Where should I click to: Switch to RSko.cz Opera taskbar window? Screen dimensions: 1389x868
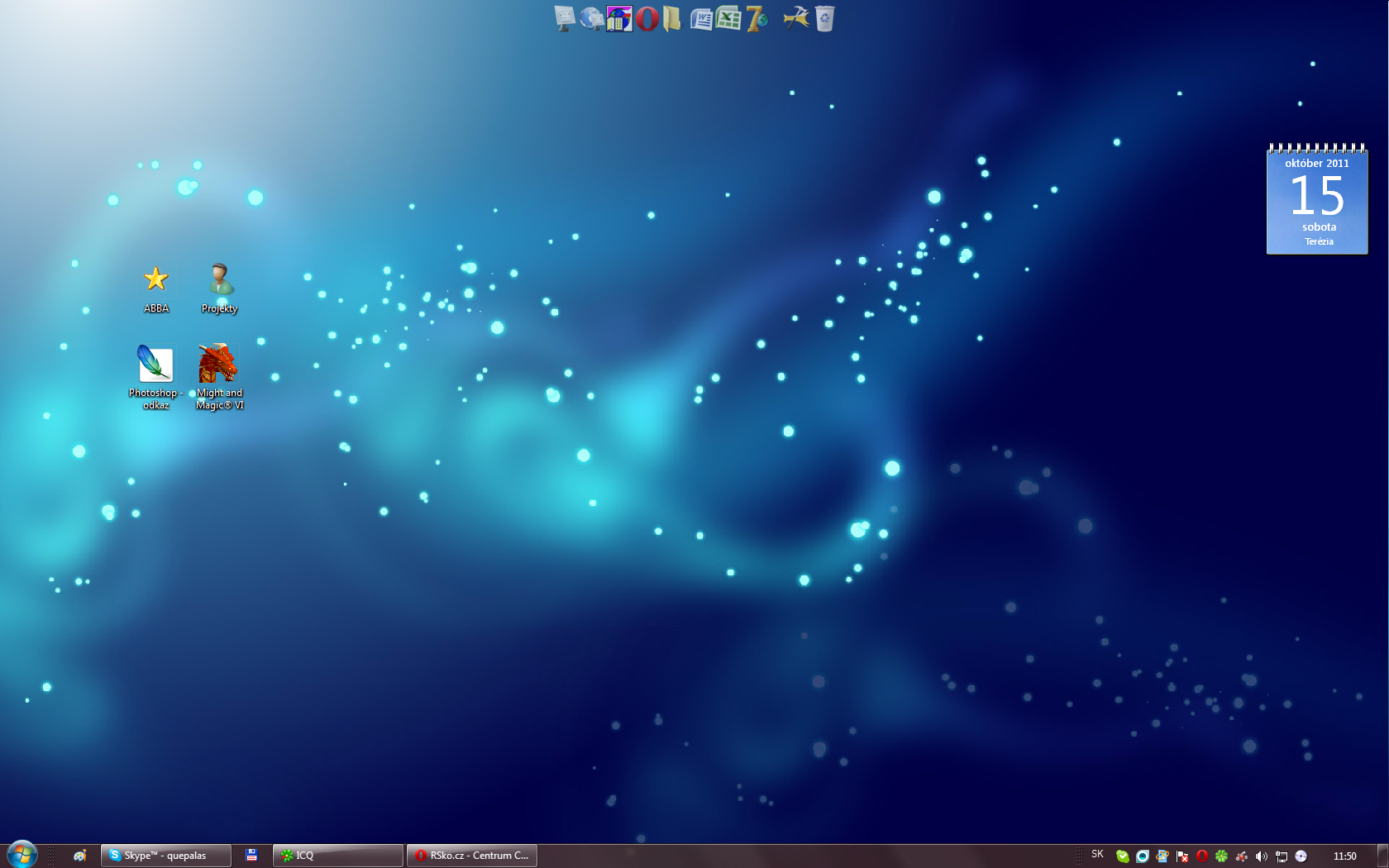[x=472, y=856]
